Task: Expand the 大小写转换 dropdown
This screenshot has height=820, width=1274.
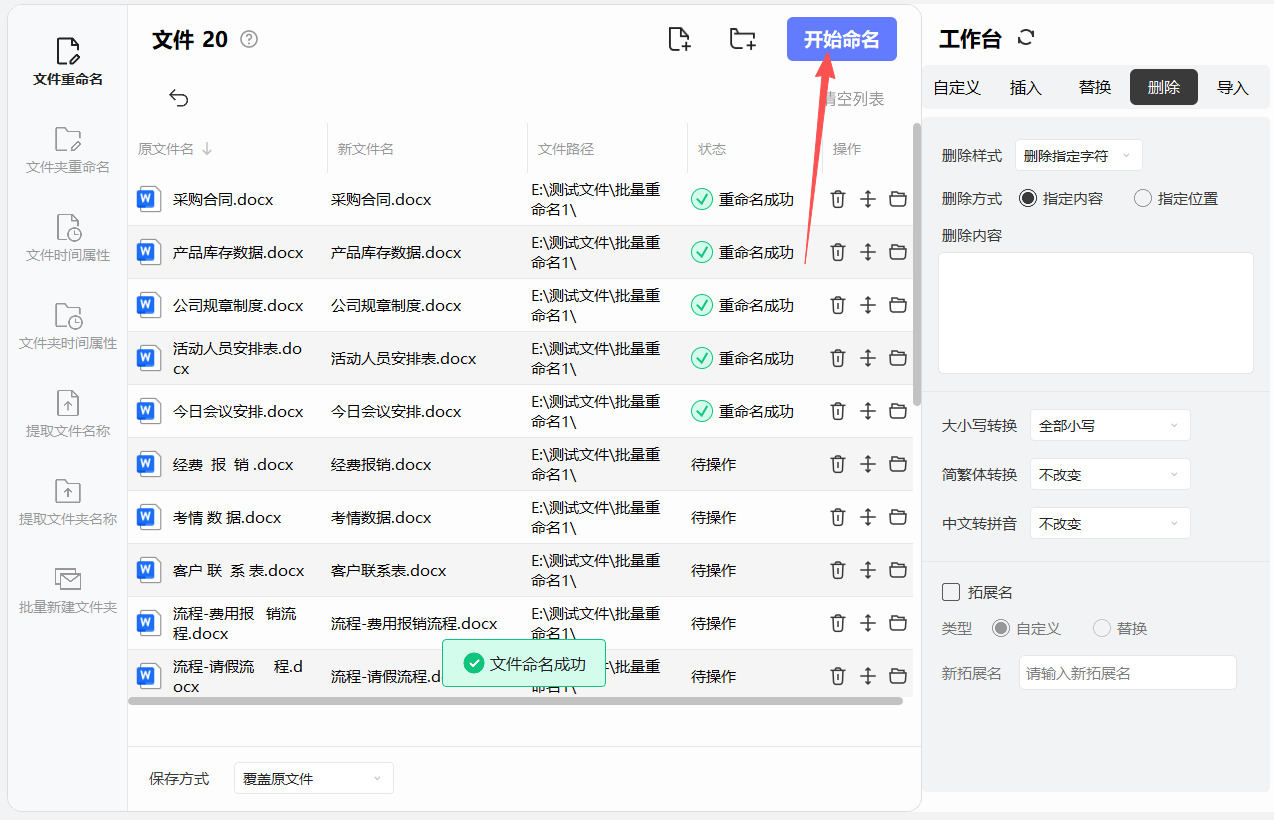Action: pyautogui.click(x=1109, y=426)
